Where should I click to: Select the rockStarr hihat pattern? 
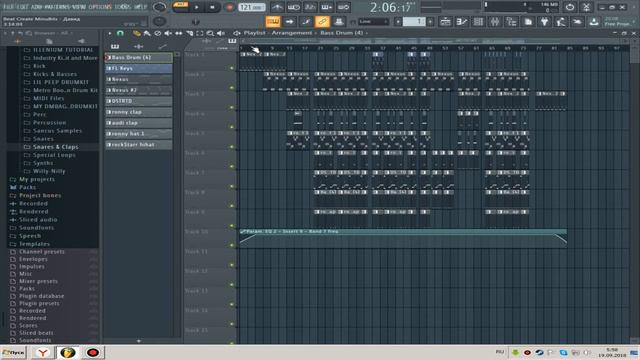point(139,144)
